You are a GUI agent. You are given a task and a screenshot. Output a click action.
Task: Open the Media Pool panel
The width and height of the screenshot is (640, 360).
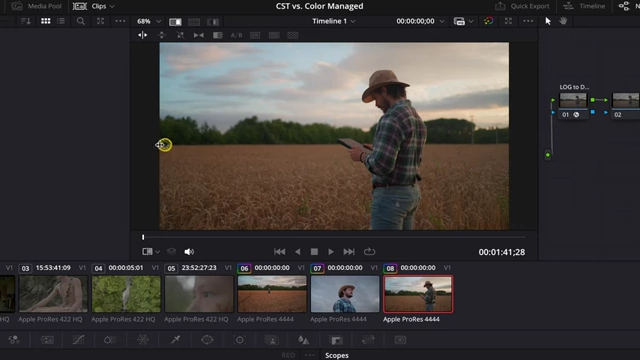click(36, 6)
